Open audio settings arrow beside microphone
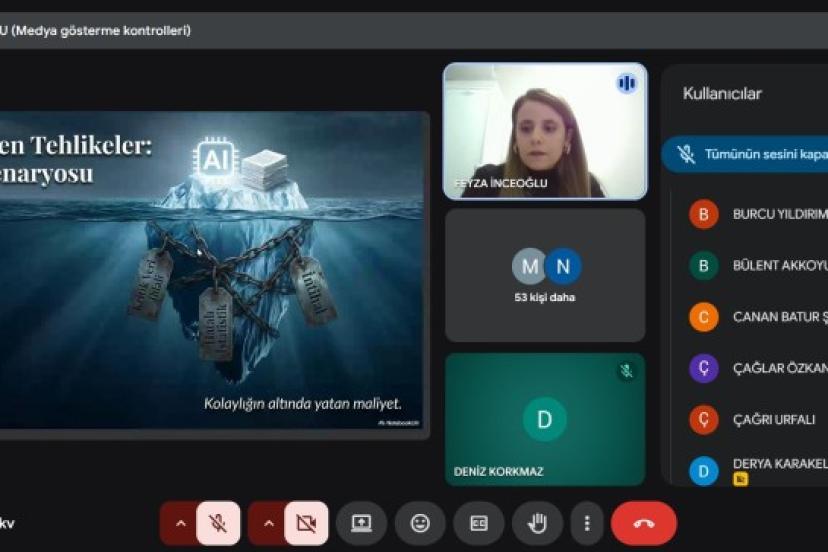Image resolution: width=828 pixels, height=552 pixels. 180,523
